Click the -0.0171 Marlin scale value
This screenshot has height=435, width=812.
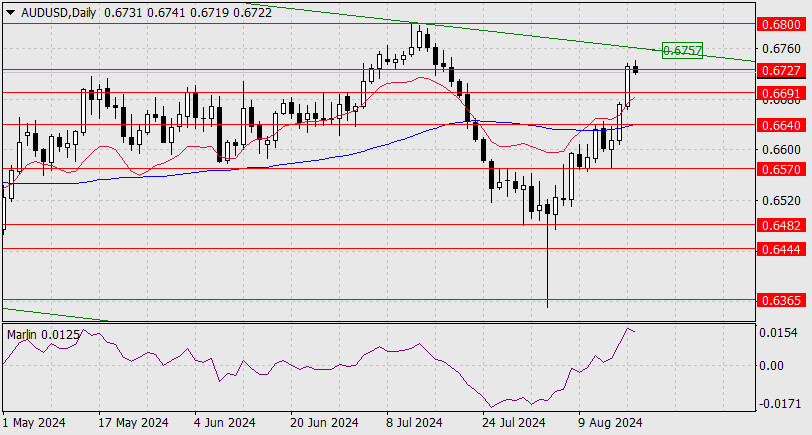(778, 403)
